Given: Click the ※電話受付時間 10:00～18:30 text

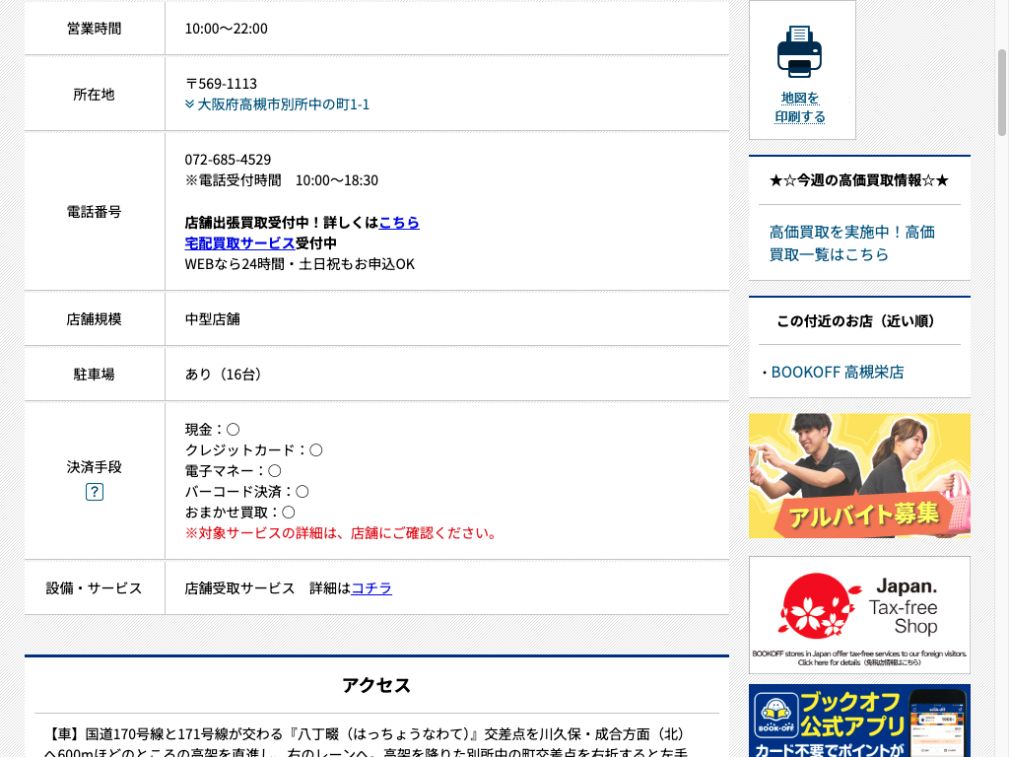Looking at the screenshot, I should point(281,180).
